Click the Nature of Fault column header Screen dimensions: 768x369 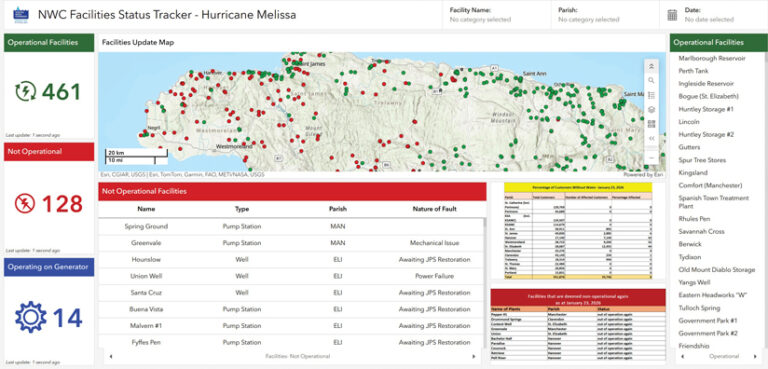point(434,209)
